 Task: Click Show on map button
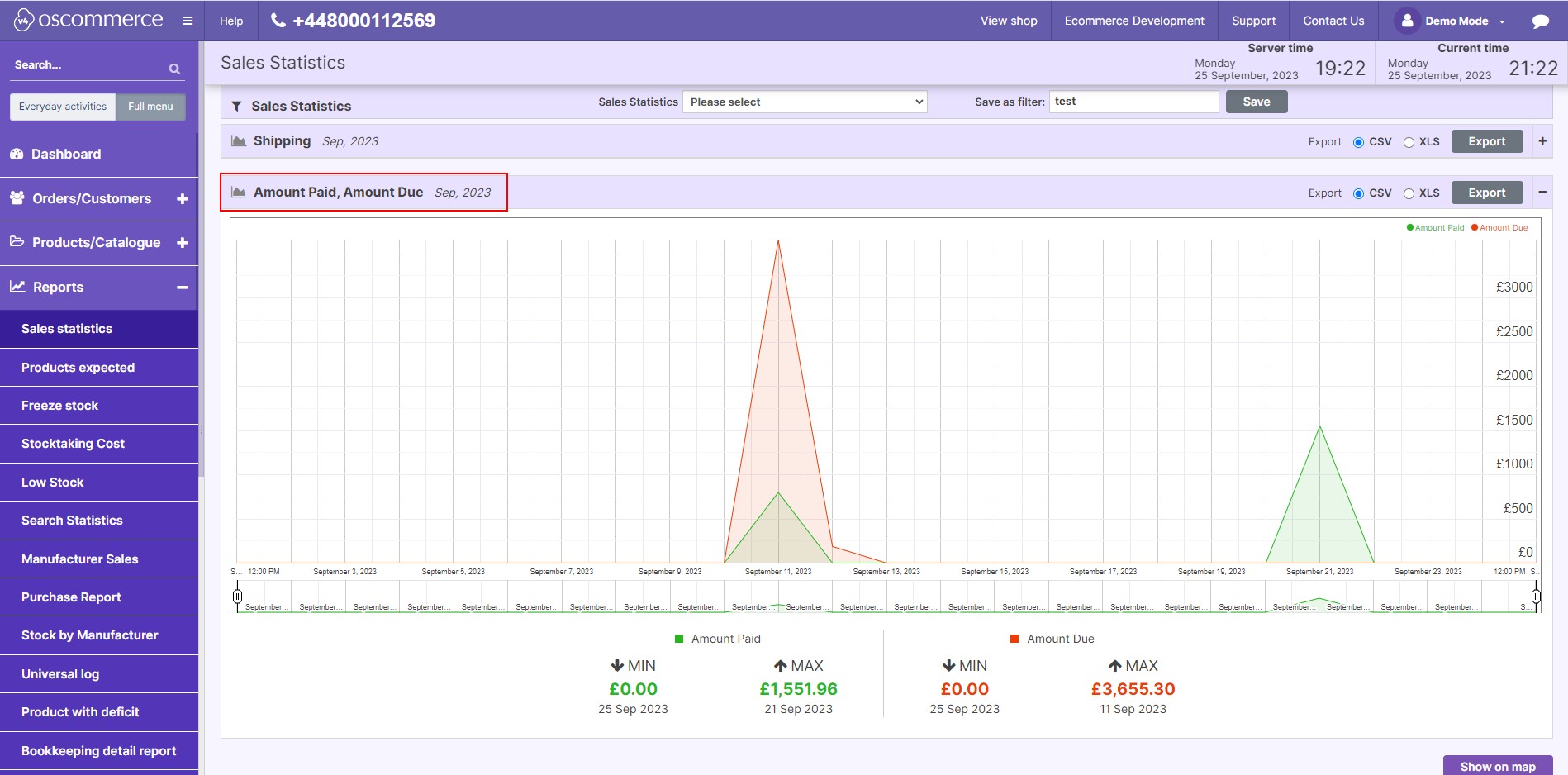(x=1498, y=766)
